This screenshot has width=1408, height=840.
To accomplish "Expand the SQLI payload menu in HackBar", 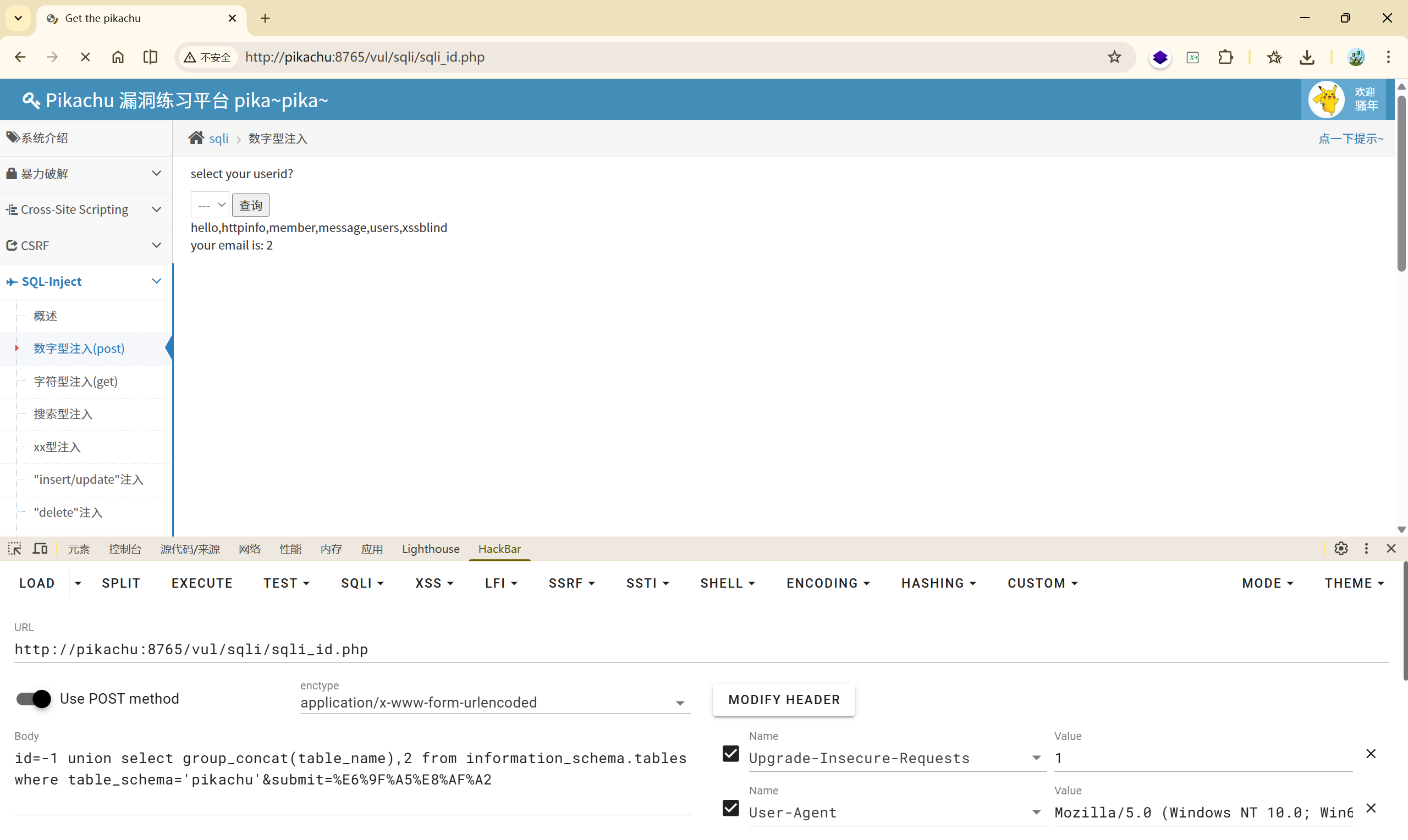I will click(362, 583).
